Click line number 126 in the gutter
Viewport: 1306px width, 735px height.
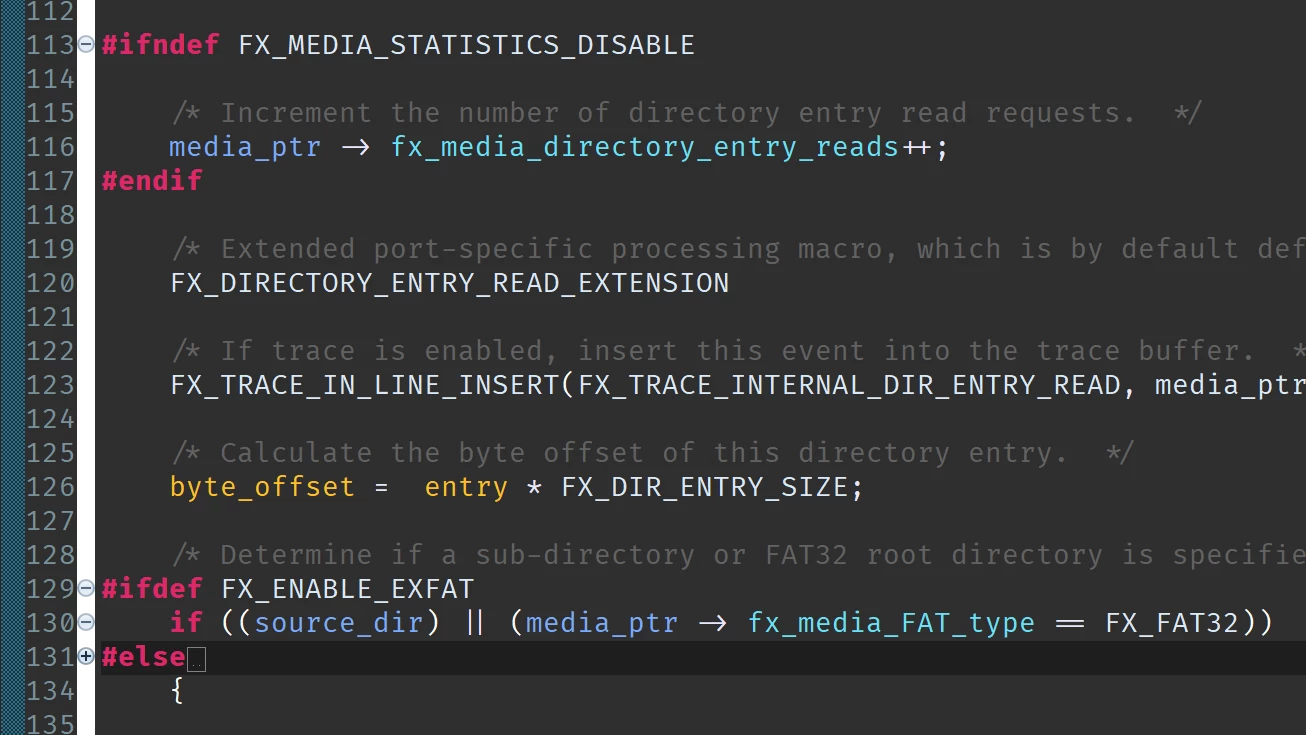click(x=51, y=487)
